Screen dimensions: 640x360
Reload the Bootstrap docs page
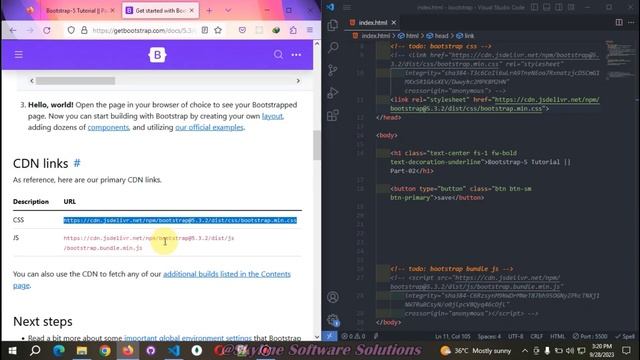tap(47, 30)
